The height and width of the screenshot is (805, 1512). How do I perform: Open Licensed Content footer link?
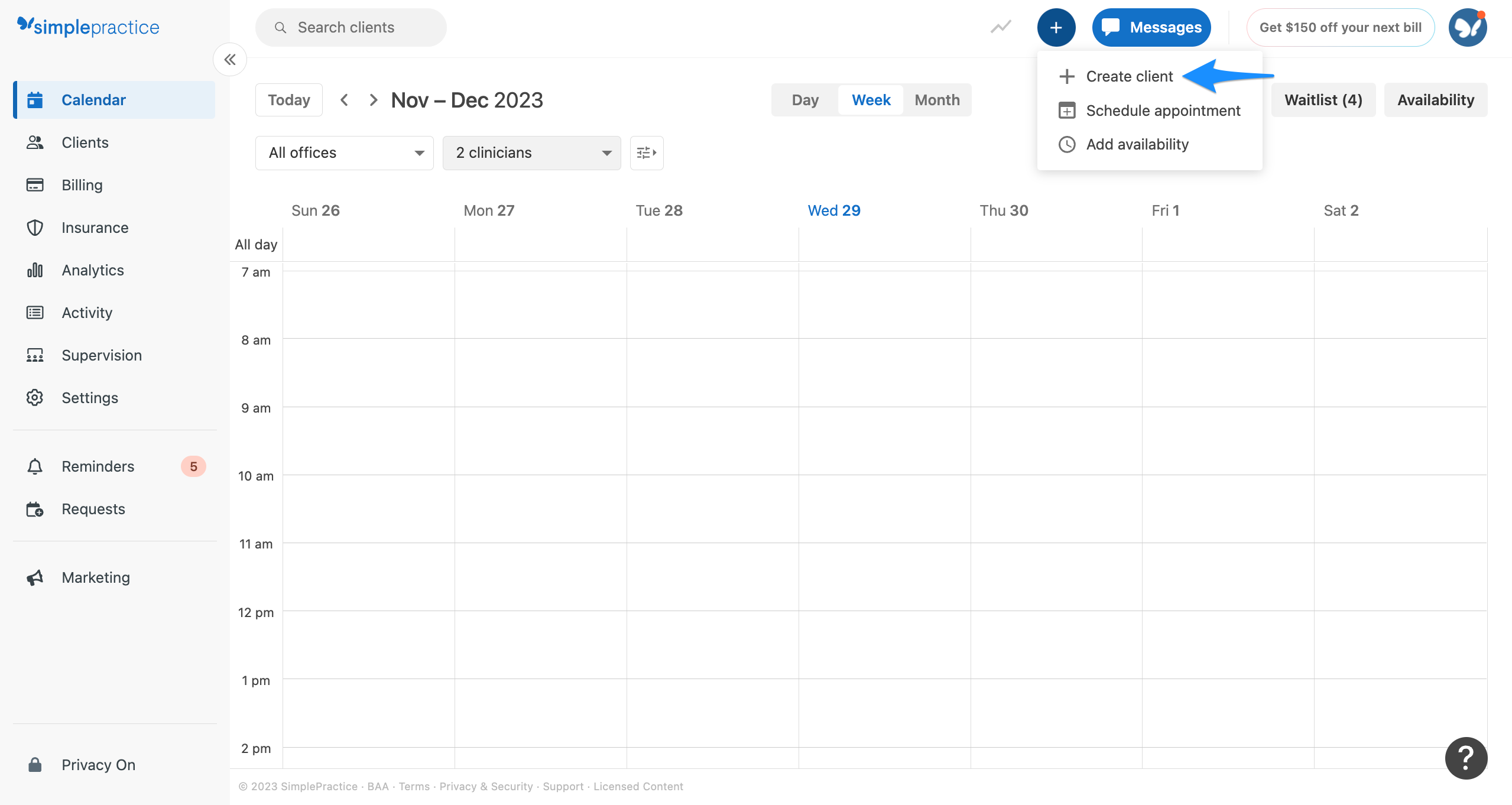638,786
